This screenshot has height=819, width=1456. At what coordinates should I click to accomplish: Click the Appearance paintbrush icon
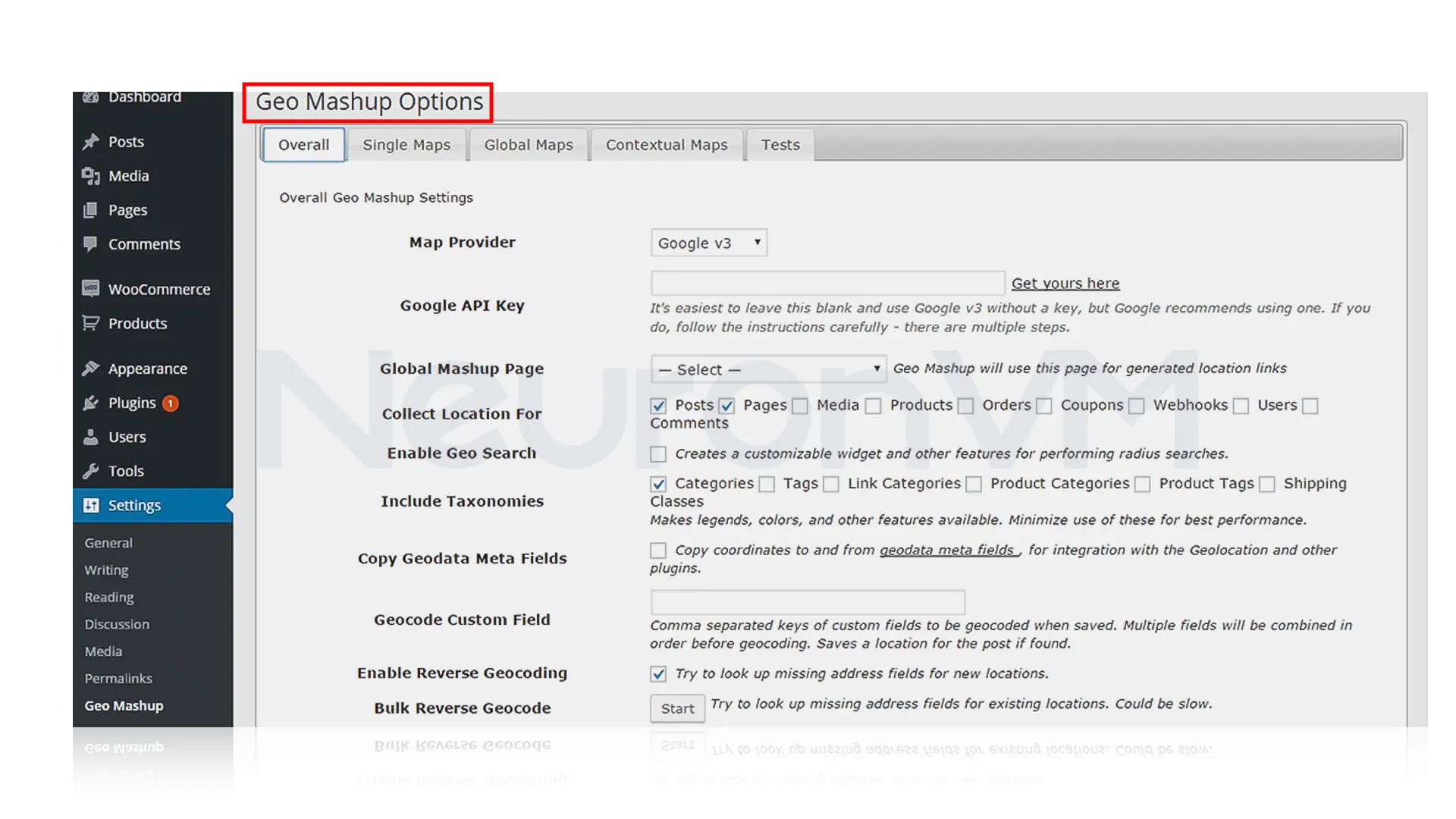91,369
